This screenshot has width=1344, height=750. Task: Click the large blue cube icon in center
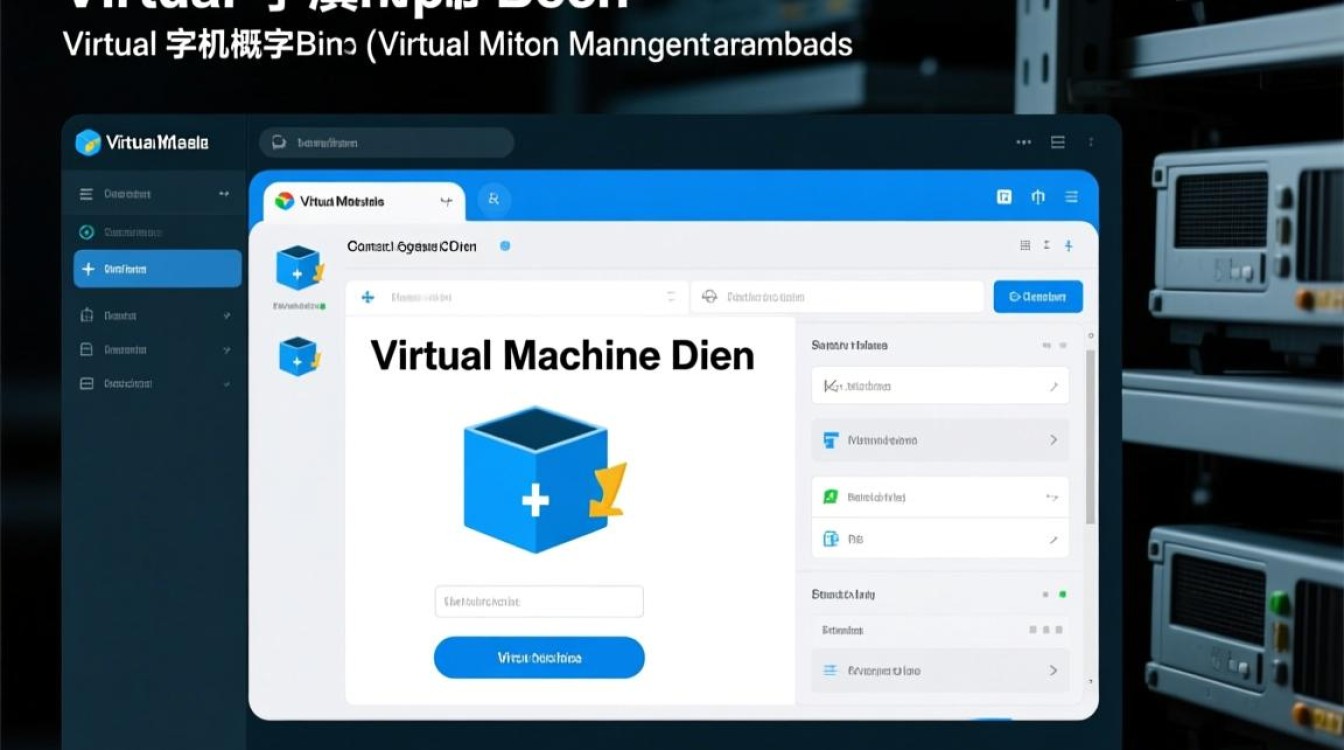click(538, 479)
